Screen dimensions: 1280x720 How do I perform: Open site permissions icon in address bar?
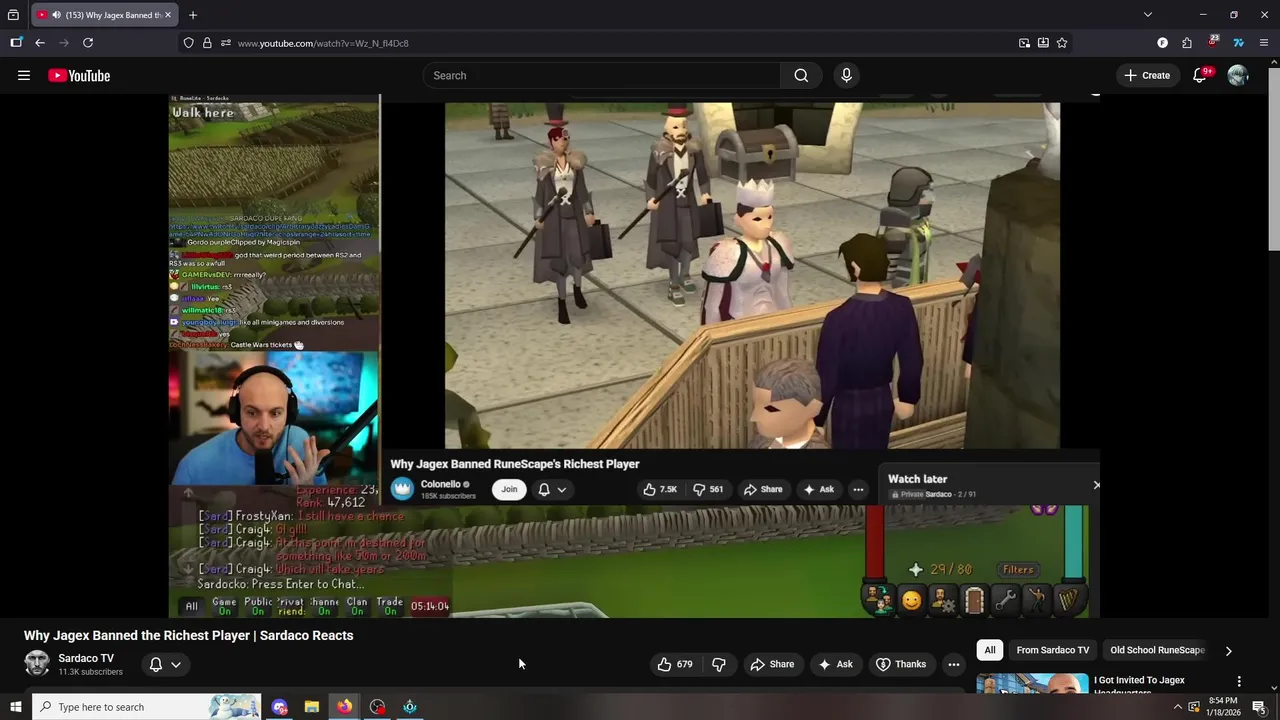[x=226, y=43]
